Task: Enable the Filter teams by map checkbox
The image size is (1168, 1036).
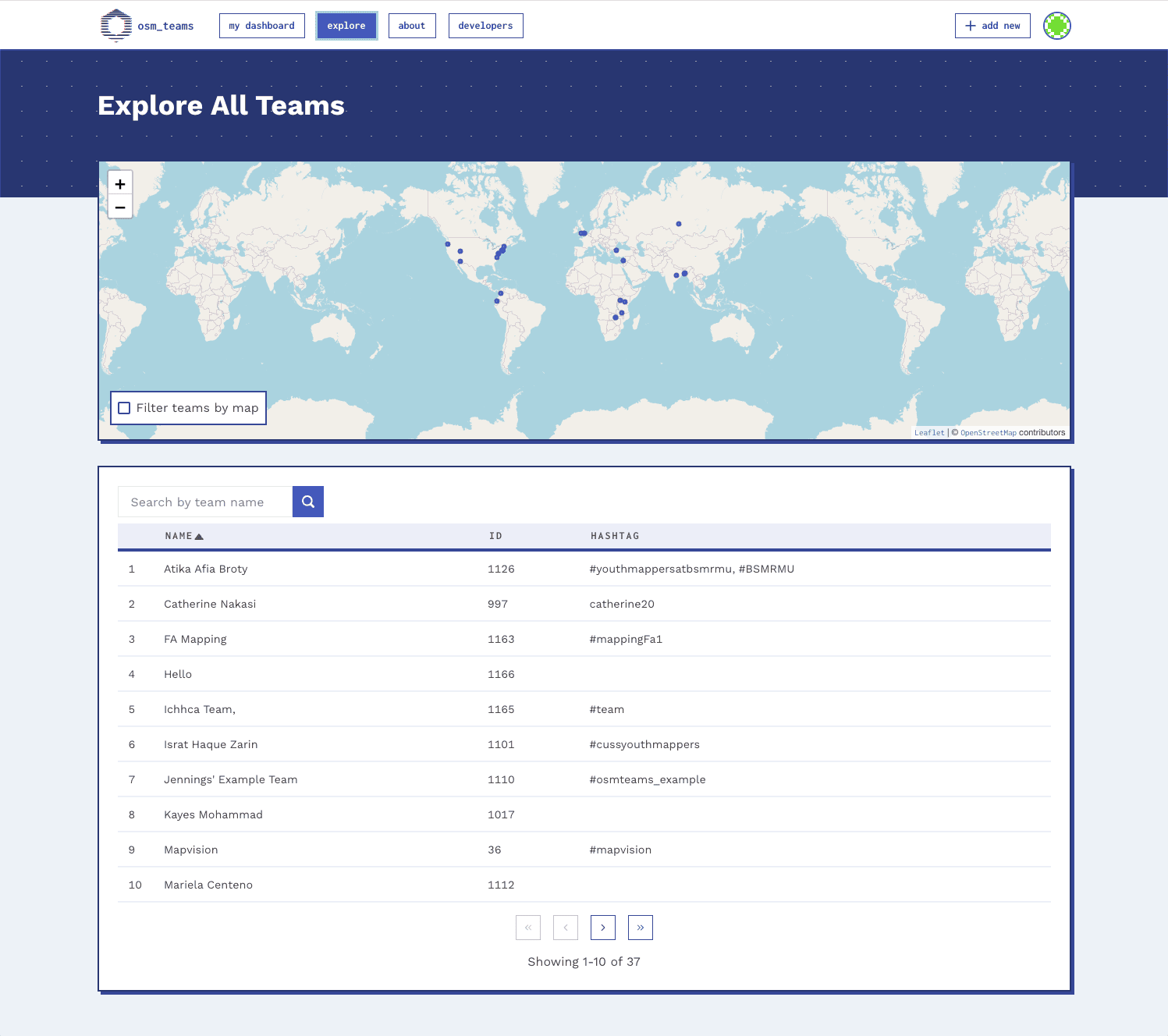Action: click(x=124, y=408)
